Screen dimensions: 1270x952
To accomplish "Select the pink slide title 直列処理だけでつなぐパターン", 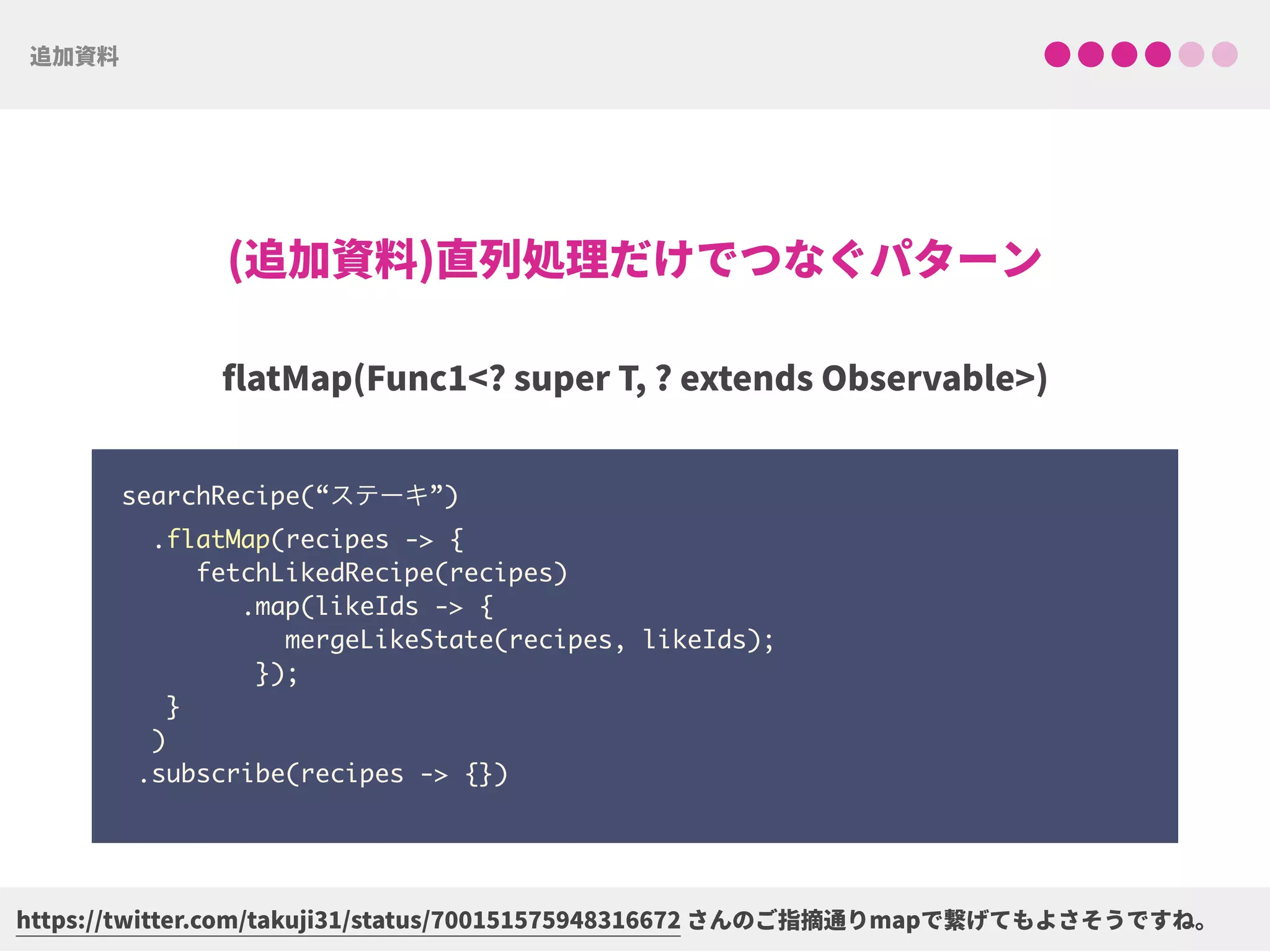I will [635, 259].
